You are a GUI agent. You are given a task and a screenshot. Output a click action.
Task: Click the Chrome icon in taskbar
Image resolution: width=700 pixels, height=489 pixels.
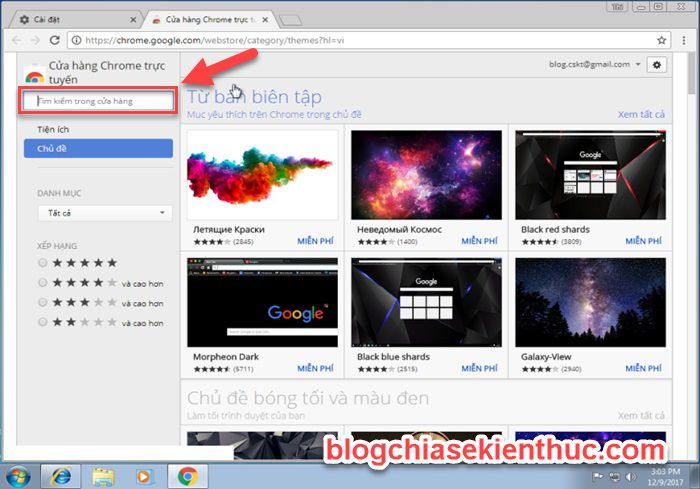coord(188,476)
